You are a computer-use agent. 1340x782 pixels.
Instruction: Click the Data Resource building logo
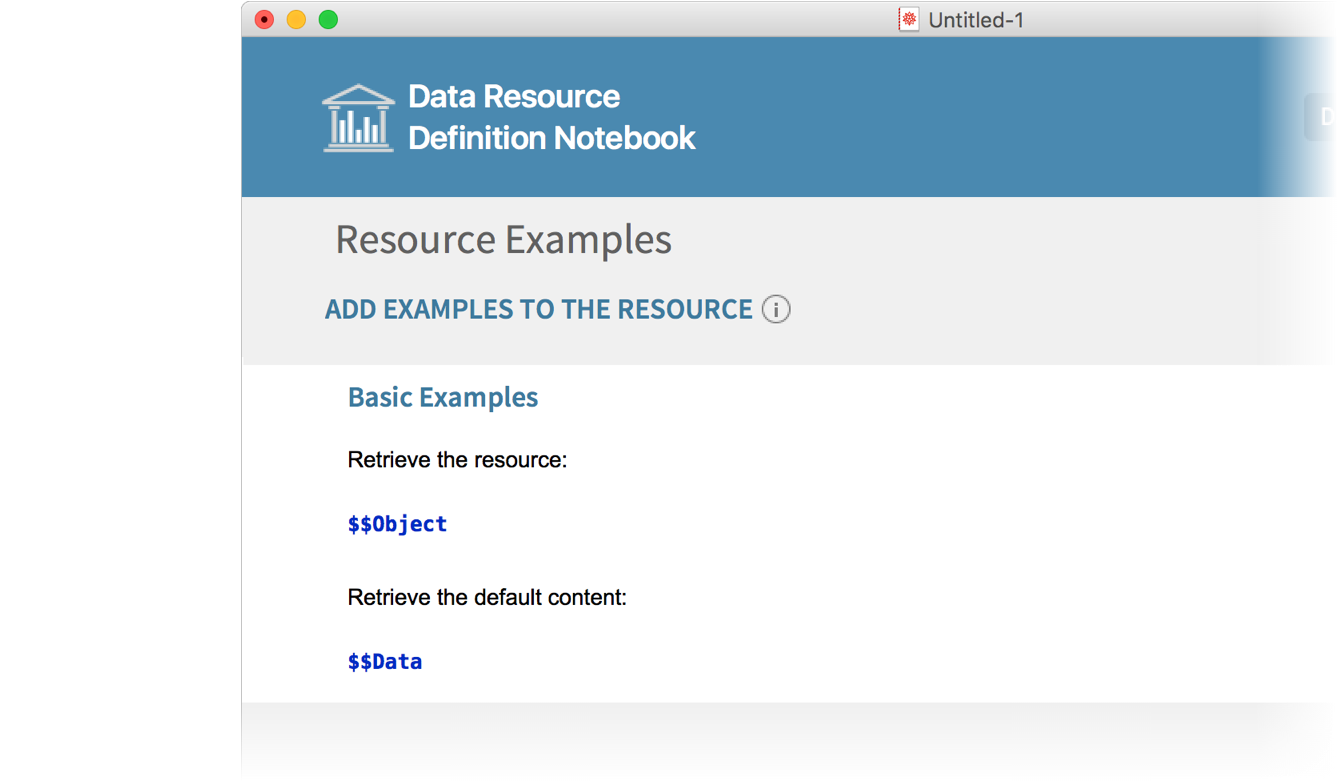(x=358, y=118)
